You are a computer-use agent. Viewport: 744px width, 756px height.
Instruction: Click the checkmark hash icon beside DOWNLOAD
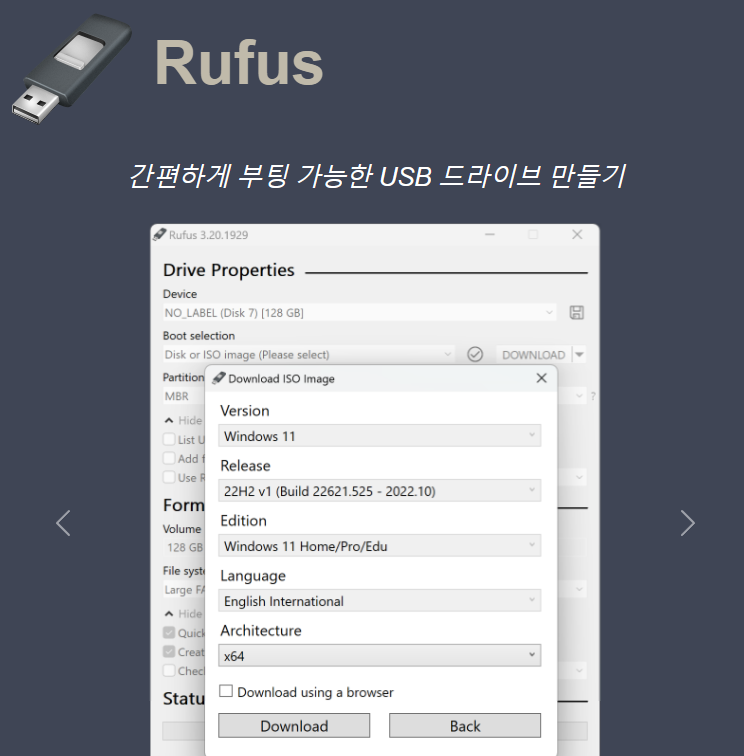point(475,354)
